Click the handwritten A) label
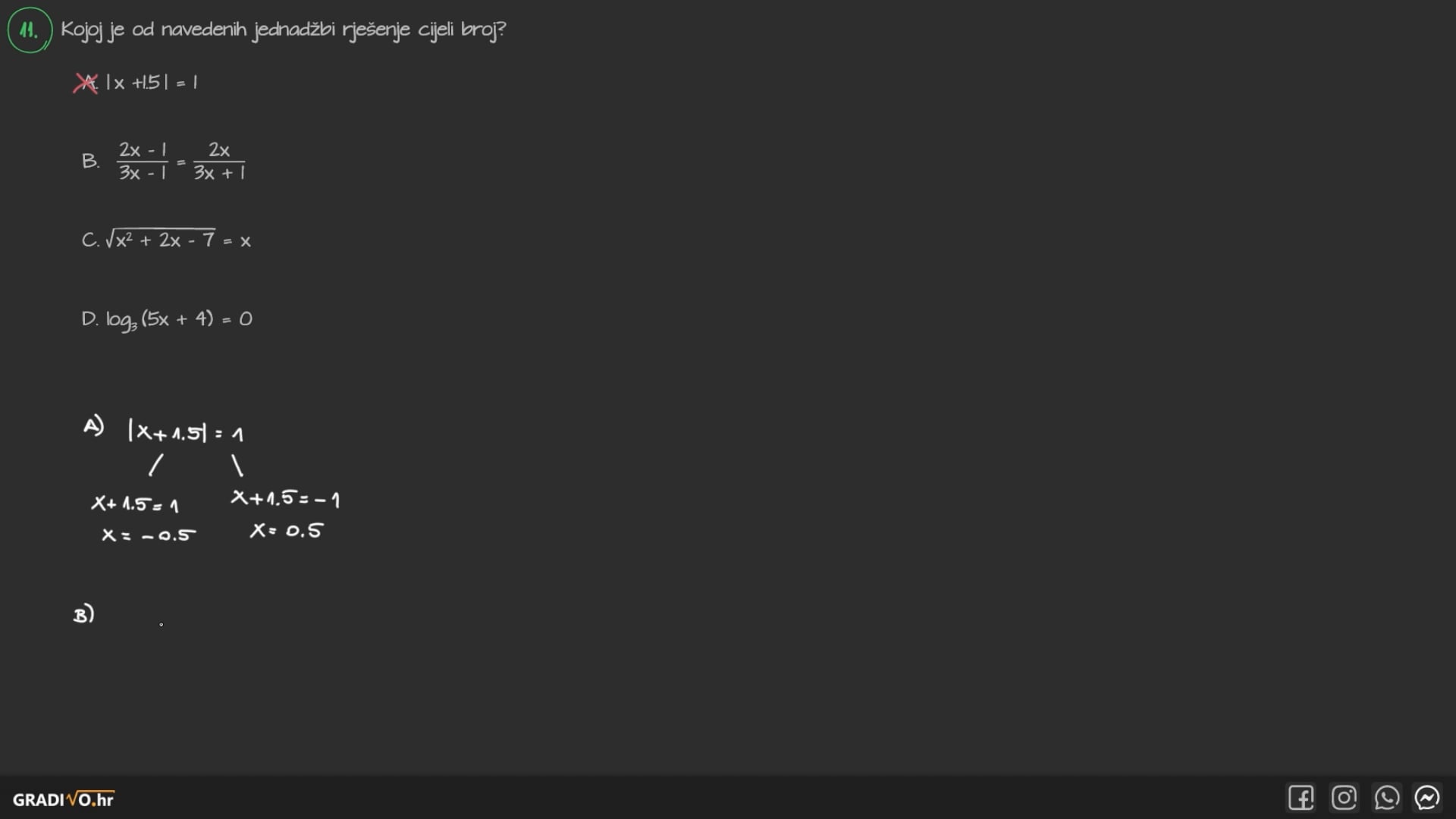The image size is (1456, 819). click(x=93, y=425)
